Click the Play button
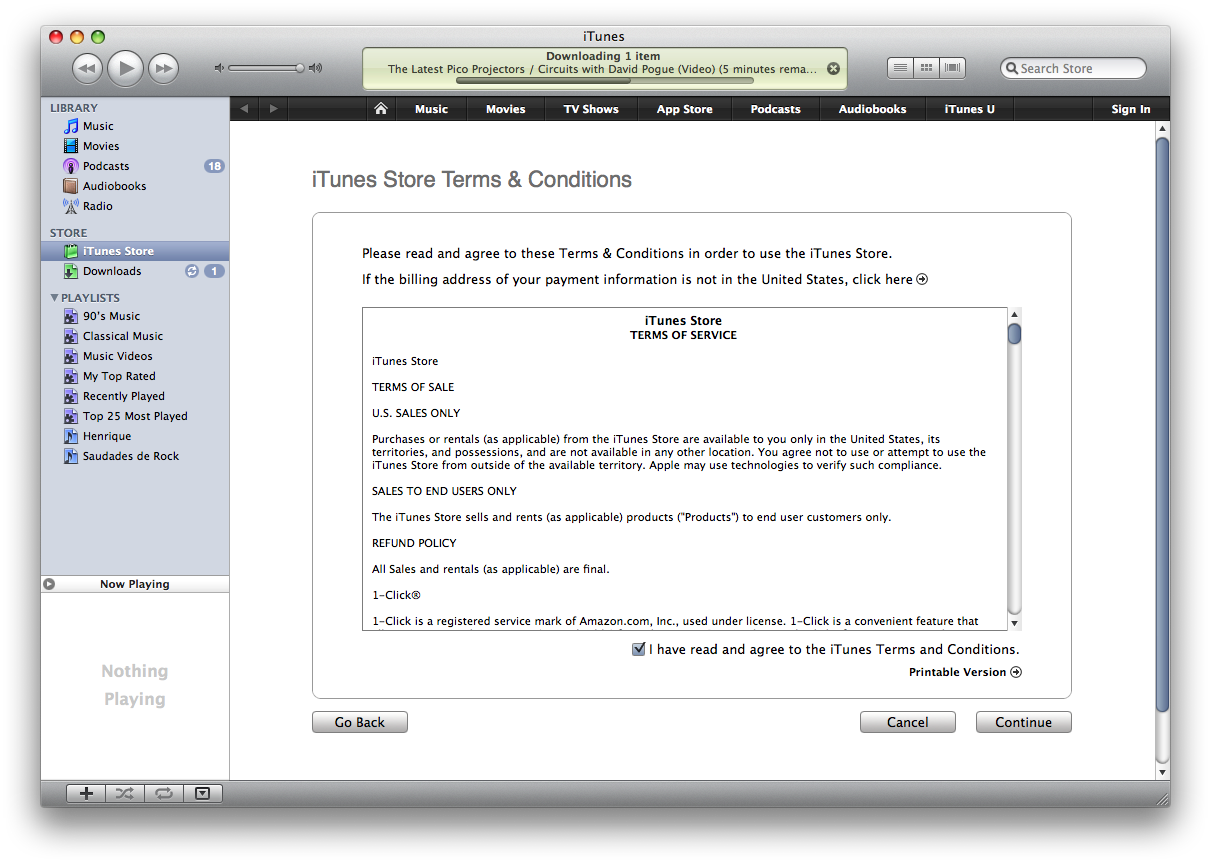 click(126, 68)
